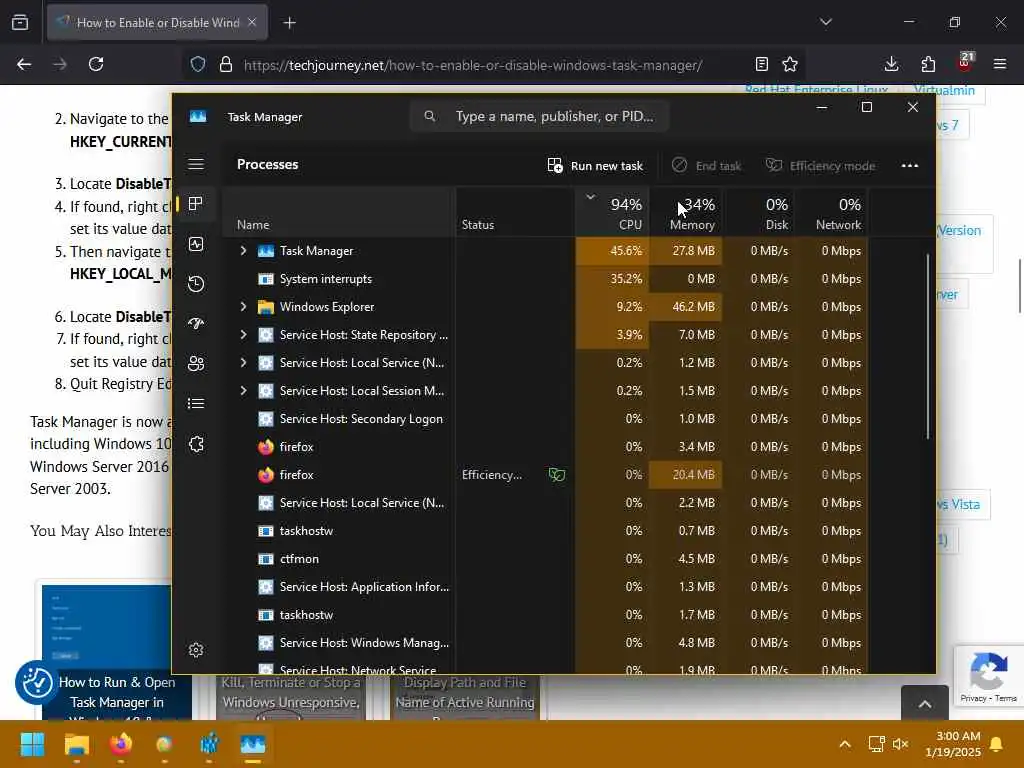Open Performance page icon in sidebar

click(196, 244)
